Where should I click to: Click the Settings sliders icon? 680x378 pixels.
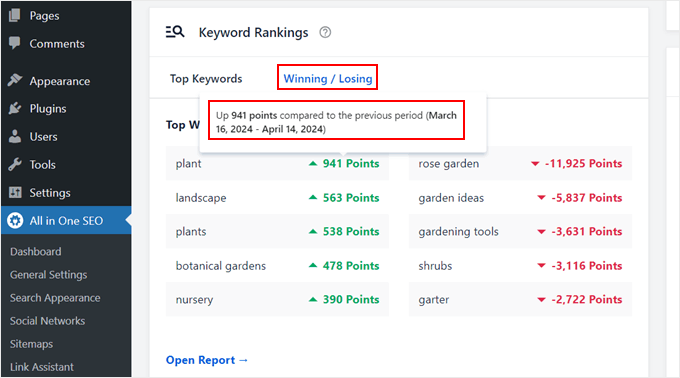15,192
